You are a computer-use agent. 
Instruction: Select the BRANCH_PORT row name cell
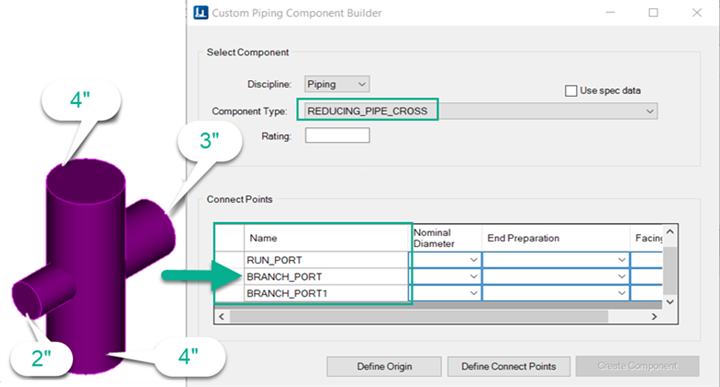coord(326,277)
